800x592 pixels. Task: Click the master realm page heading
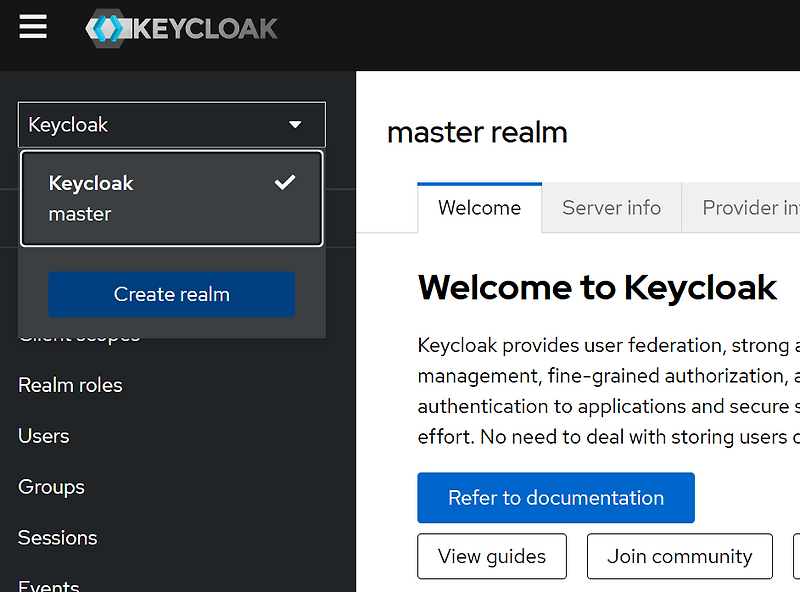477,131
